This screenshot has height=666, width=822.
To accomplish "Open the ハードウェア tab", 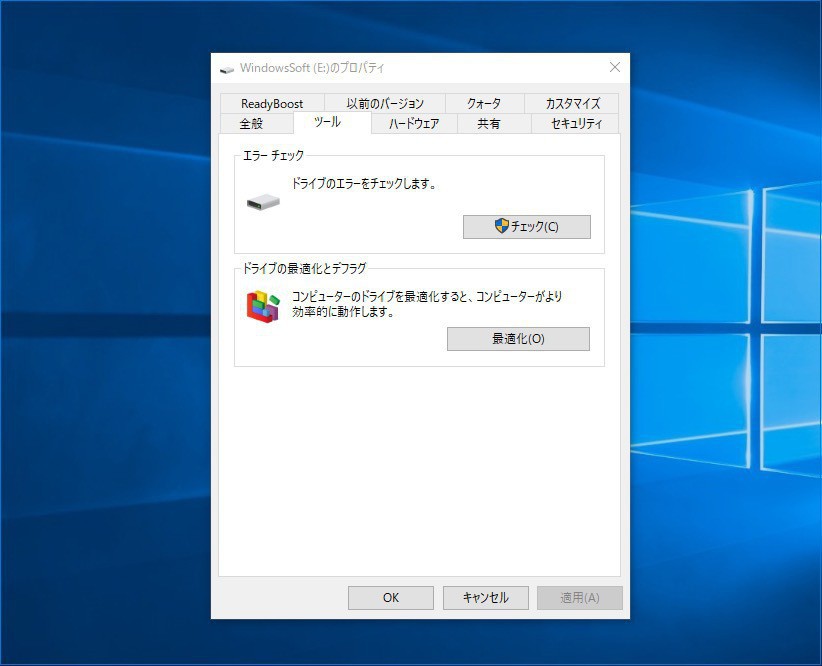I will (414, 124).
